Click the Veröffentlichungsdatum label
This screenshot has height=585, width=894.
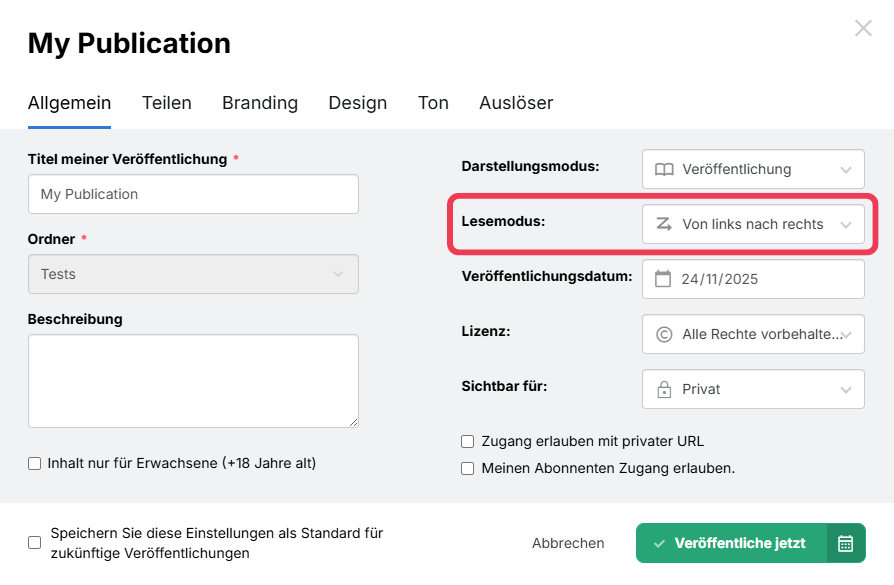(547, 277)
